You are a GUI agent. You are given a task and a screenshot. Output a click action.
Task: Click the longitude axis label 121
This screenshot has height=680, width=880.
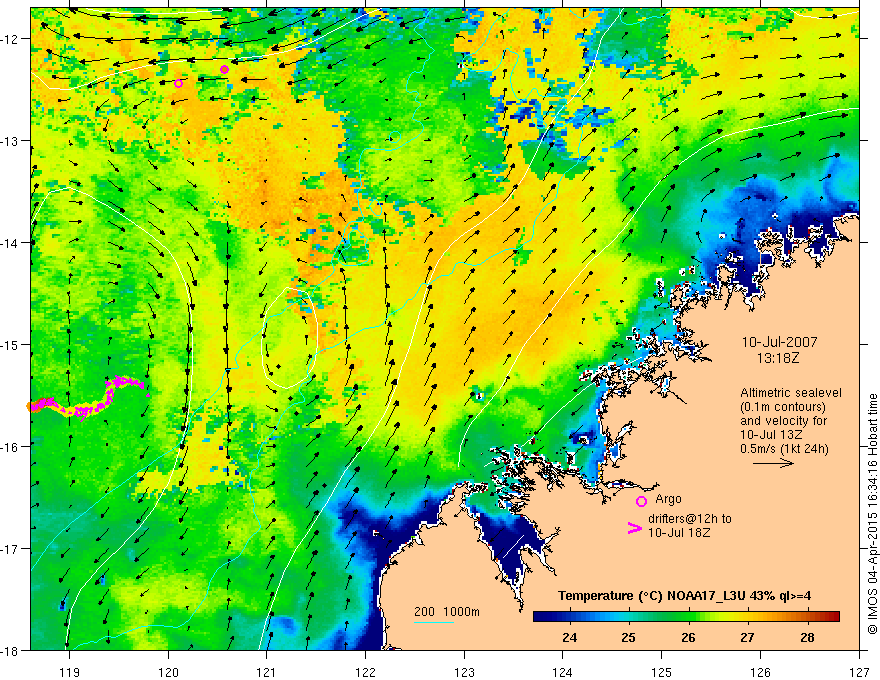267,672
